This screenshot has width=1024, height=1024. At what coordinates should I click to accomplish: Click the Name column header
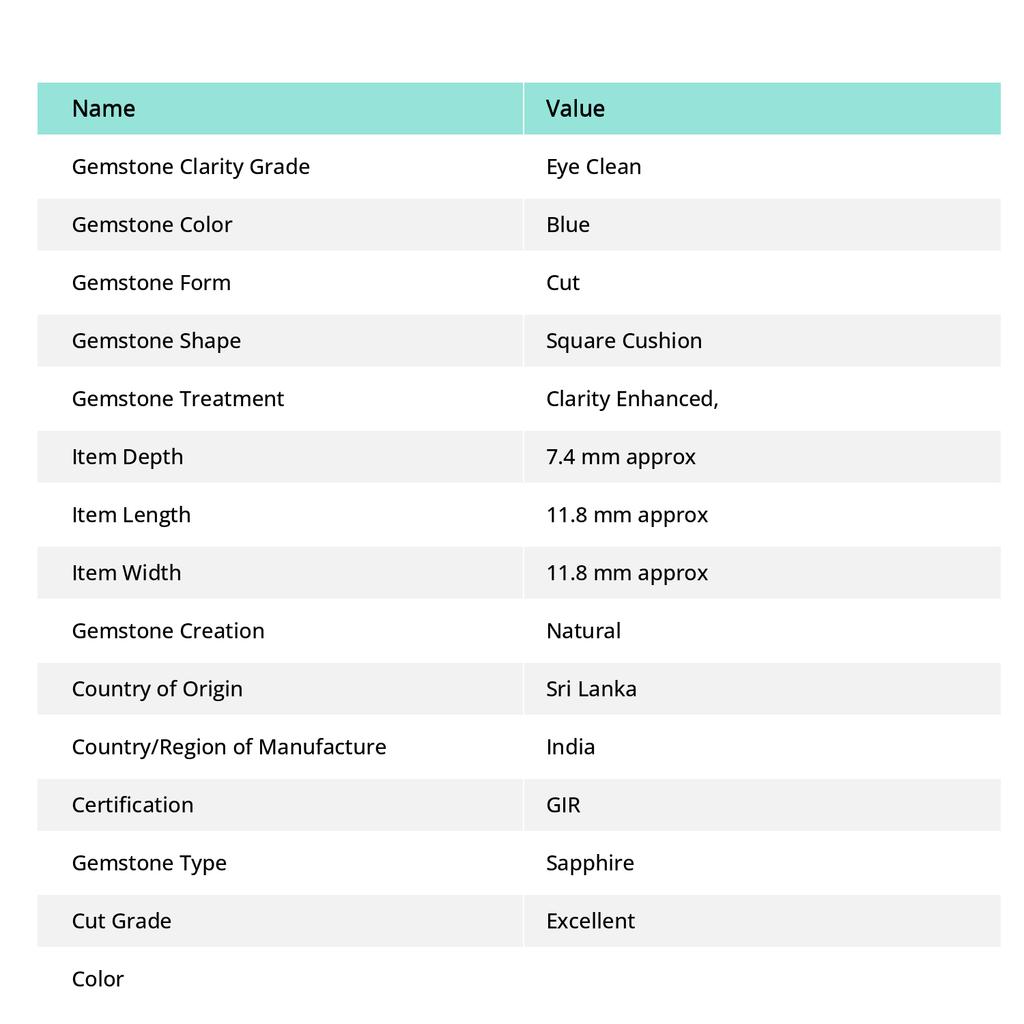[103, 108]
